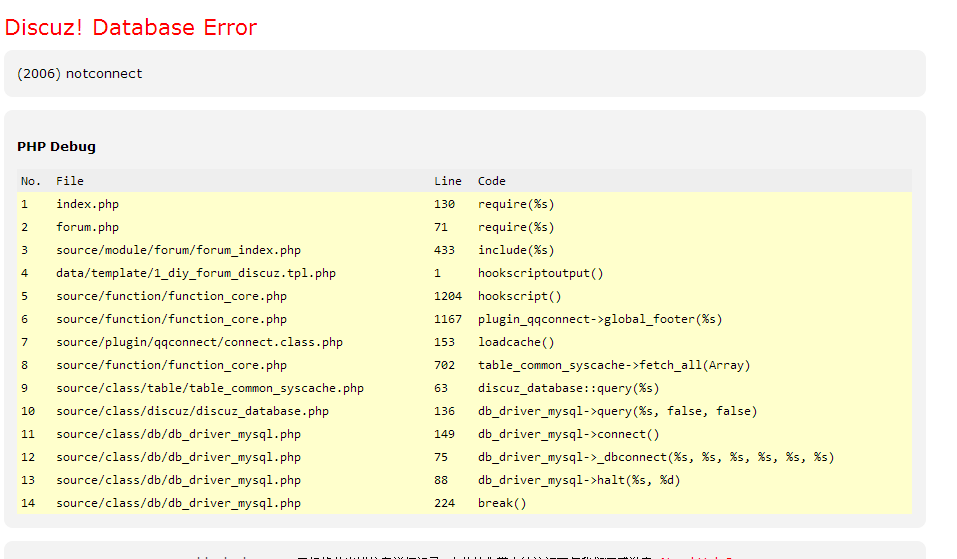The width and height of the screenshot is (957, 559).
Task: Click db_driver_mysql.php path in row 13
Action: tap(178, 480)
